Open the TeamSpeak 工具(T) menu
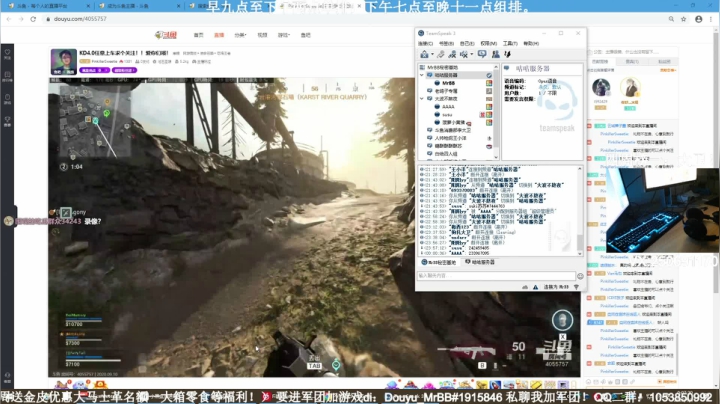The image size is (720, 404). point(510,44)
